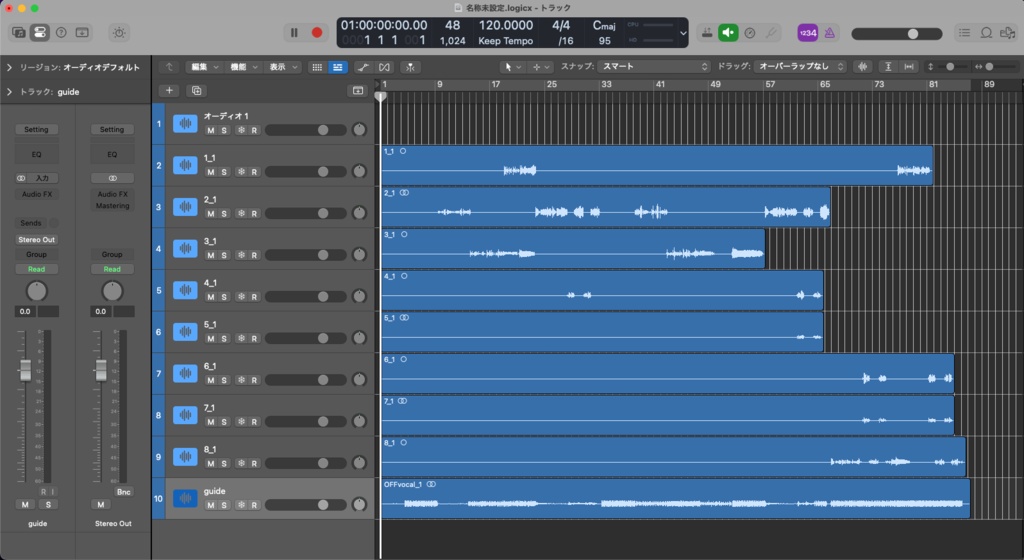
Task: Mute the オーディオ 1 track
Action: [x=210, y=131]
